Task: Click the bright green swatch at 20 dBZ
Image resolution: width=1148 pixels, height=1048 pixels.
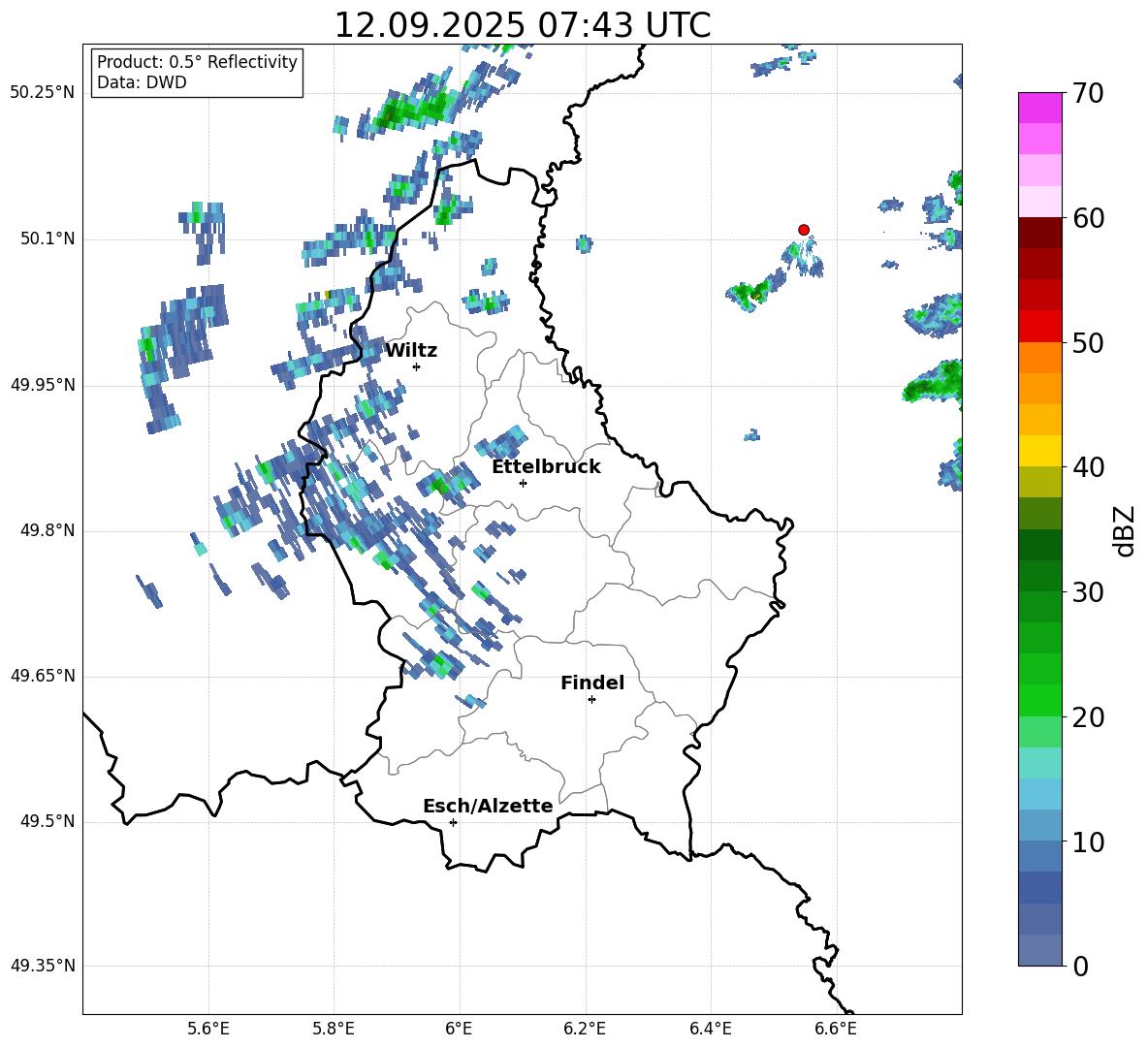Action: pyautogui.click(x=1039, y=700)
